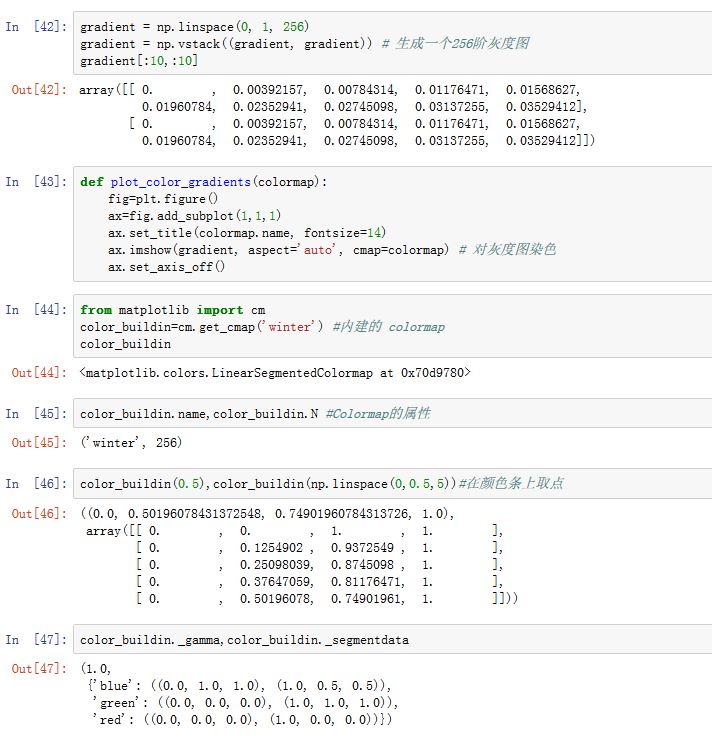Image resolution: width=712 pixels, height=739 pixels.
Task: Click array value 0.1254902
Action: (271, 548)
